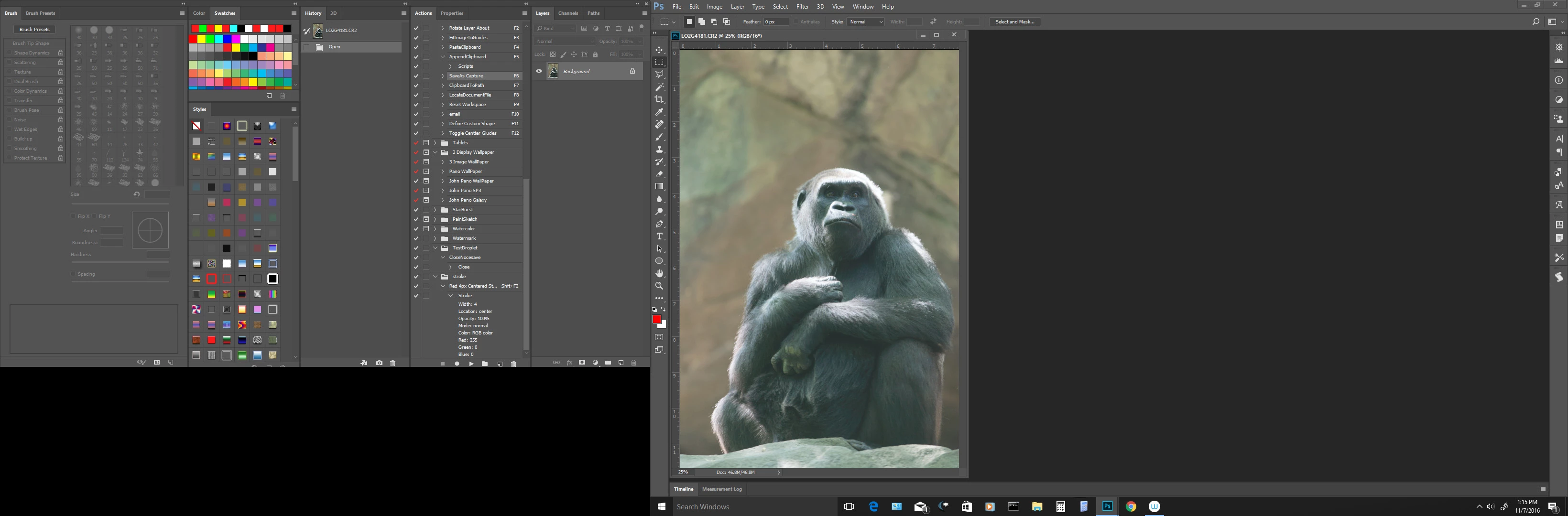The width and height of the screenshot is (1568, 516).
Task: Choose the Zoom tool in toolbar
Action: 659,286
